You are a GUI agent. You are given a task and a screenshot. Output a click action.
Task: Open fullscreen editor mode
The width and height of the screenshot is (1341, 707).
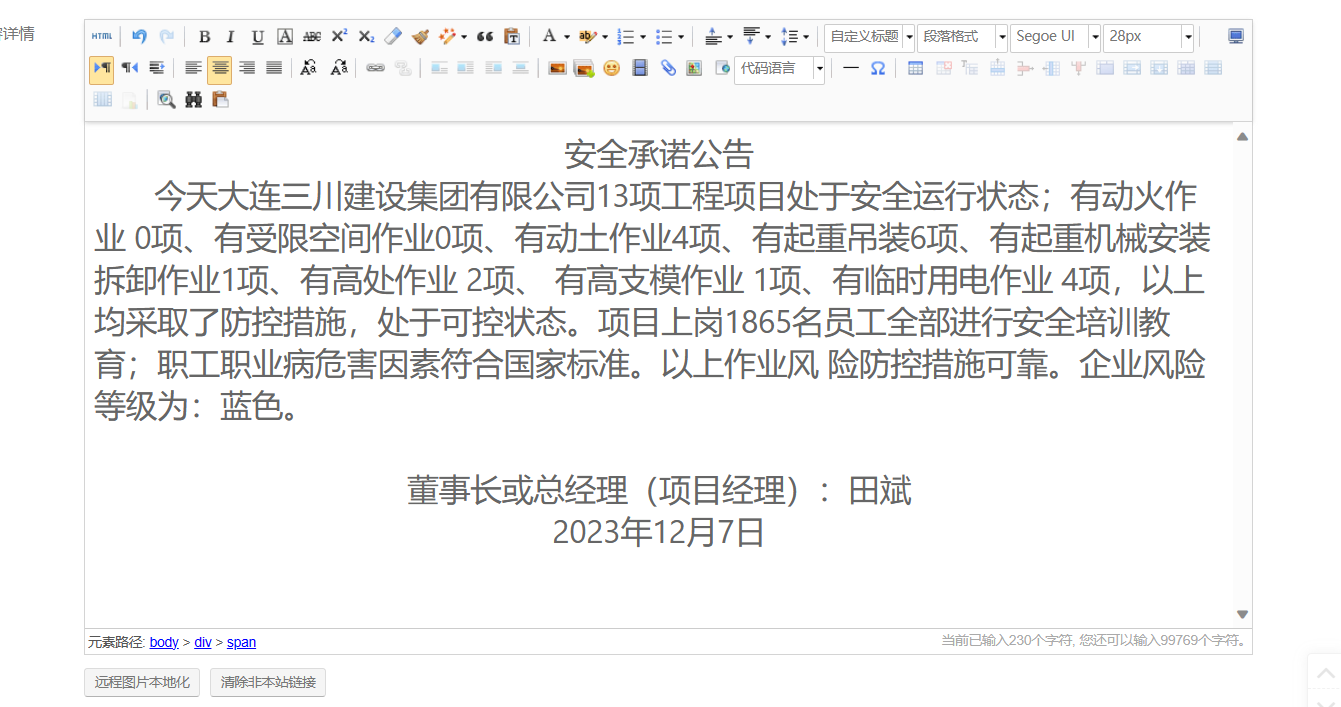point(1236,37)
